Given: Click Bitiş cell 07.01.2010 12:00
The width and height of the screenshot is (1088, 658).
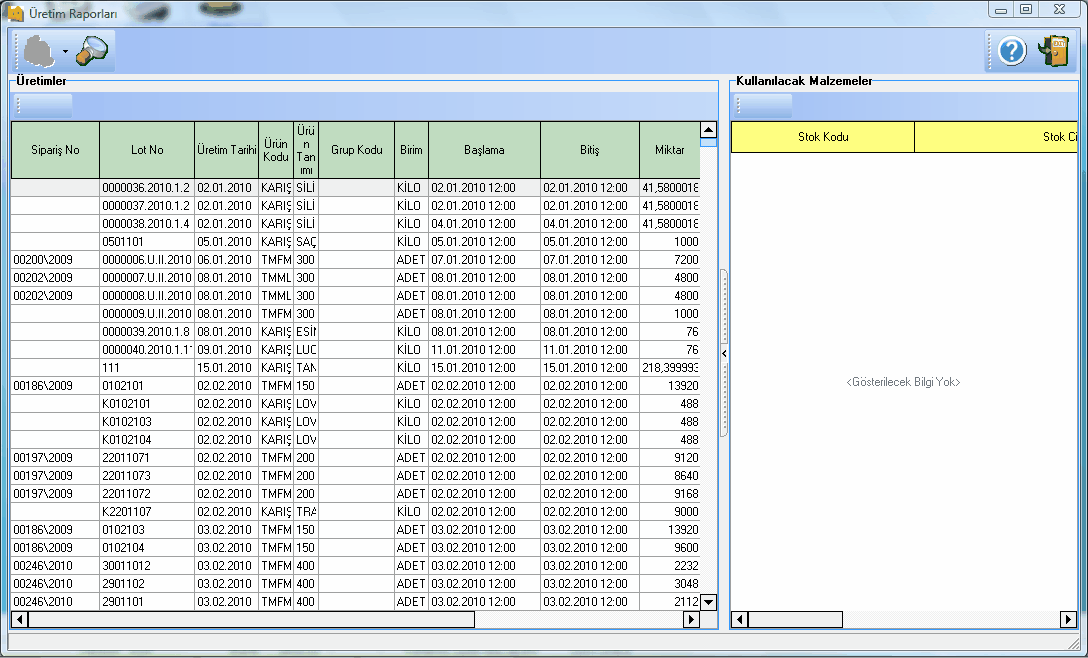Looking at the screenshot, I should pyautogui.click(x=590, y=260).
